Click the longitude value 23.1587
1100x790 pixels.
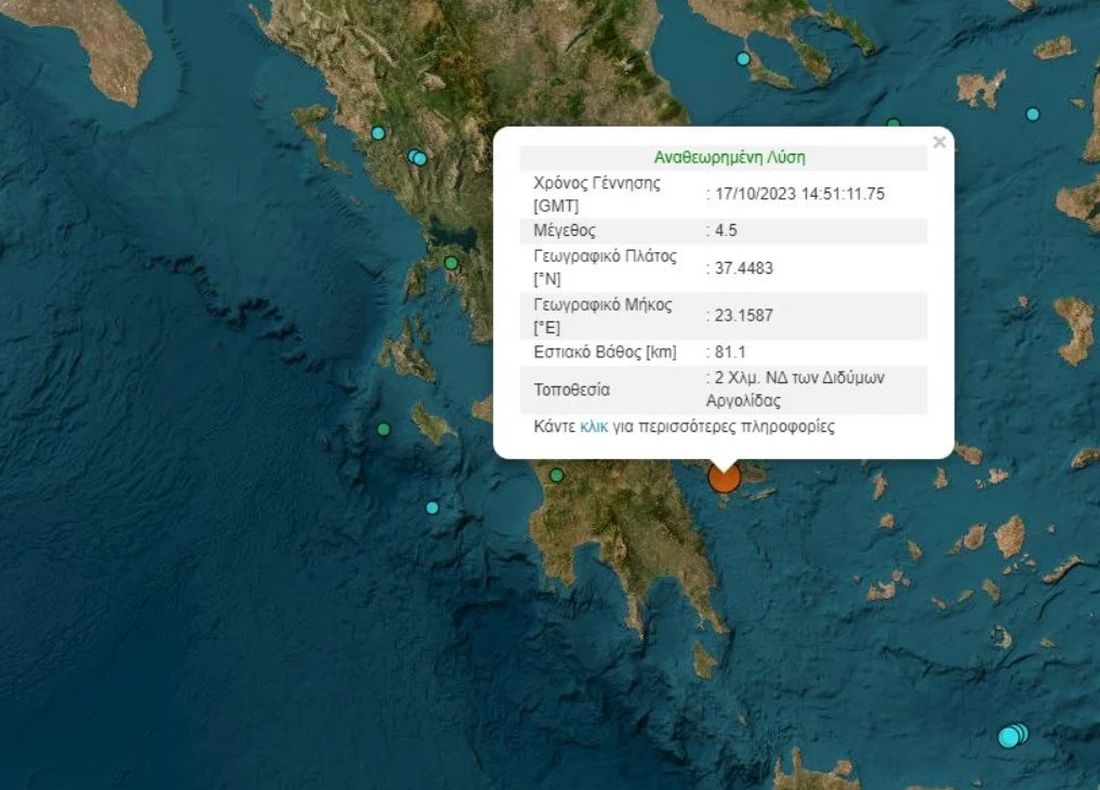tap(744, 316)
